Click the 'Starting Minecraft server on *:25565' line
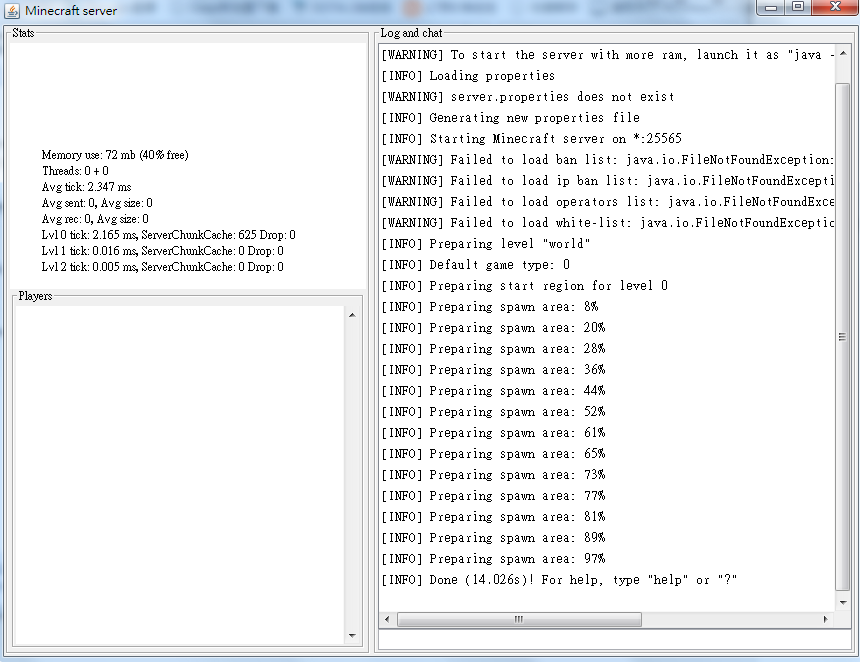The width and height of the screenshot is (860, 662). [531, 138]
